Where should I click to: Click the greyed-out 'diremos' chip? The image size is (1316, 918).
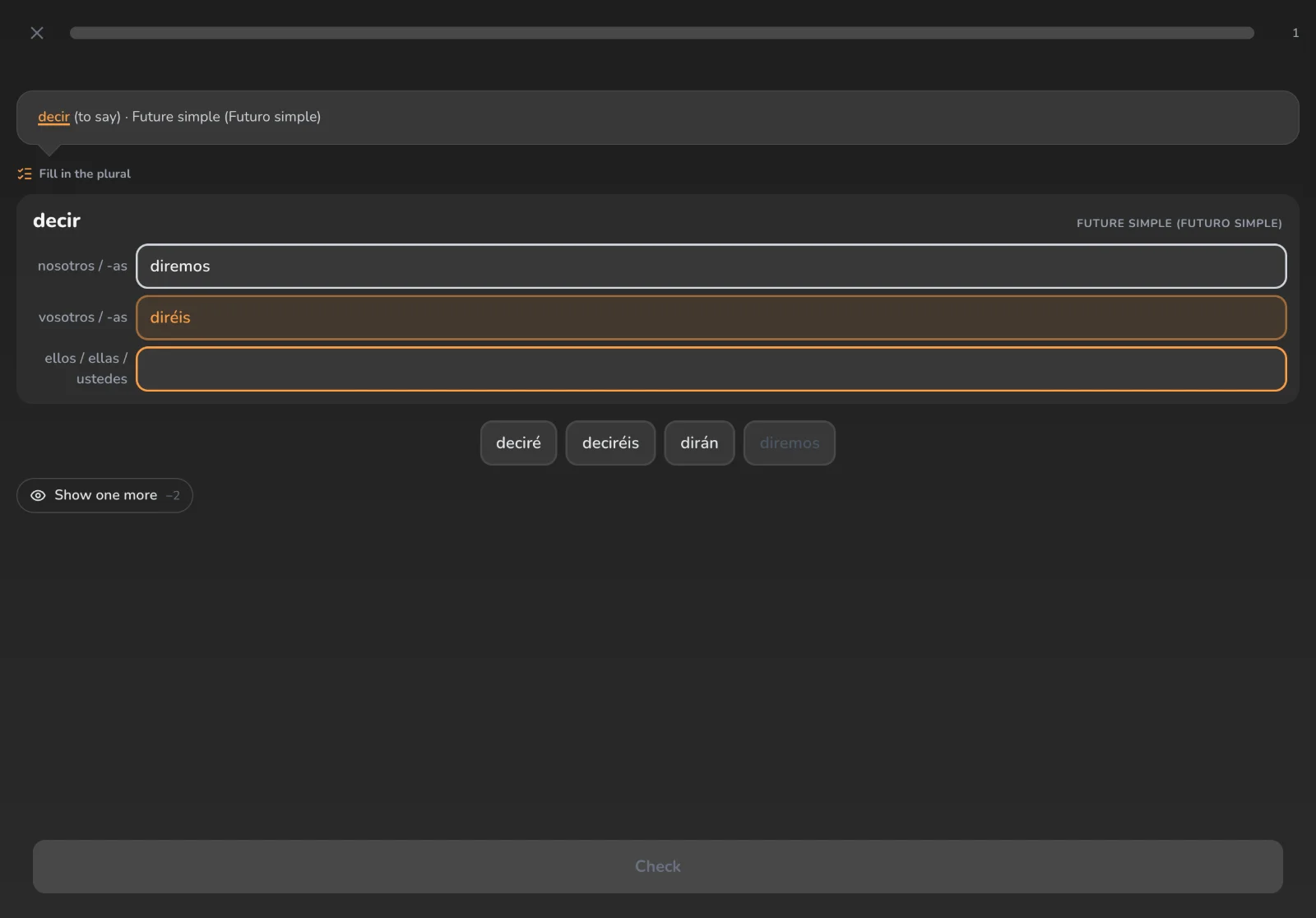point(790,443)
